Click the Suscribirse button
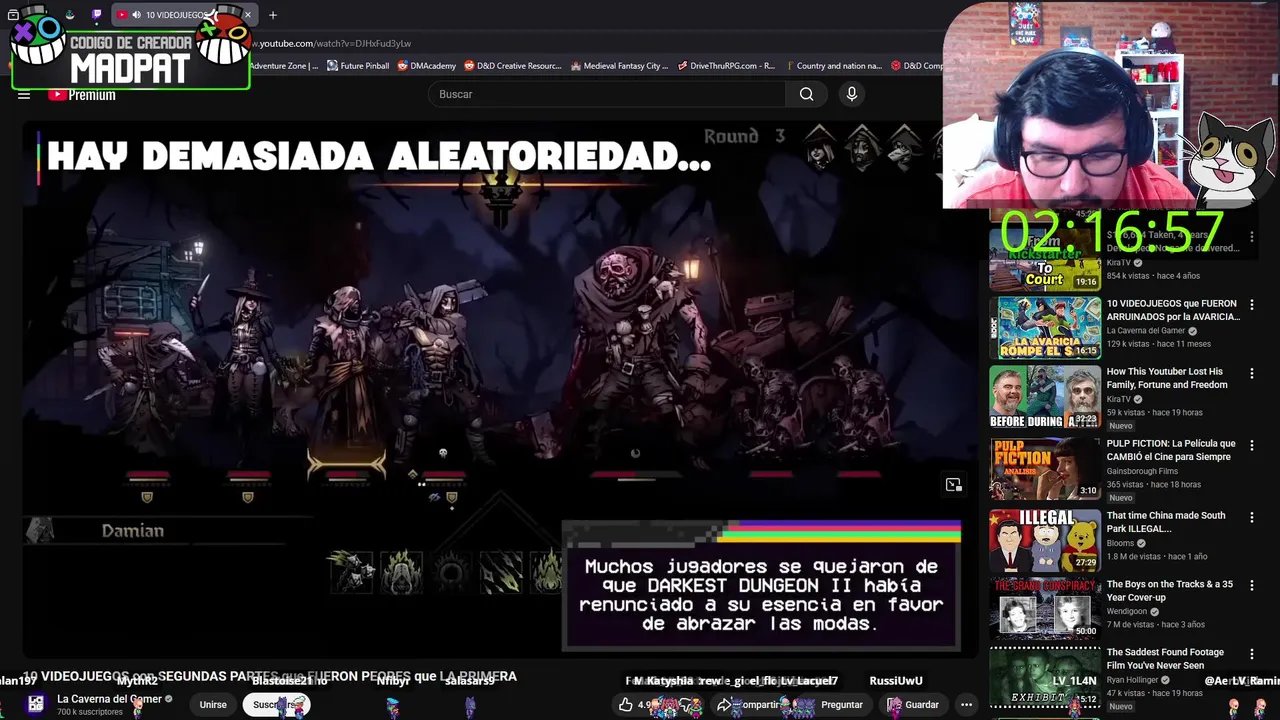Image resolution: width=1280 pixels, height=720 pixels. pos(276,705)
